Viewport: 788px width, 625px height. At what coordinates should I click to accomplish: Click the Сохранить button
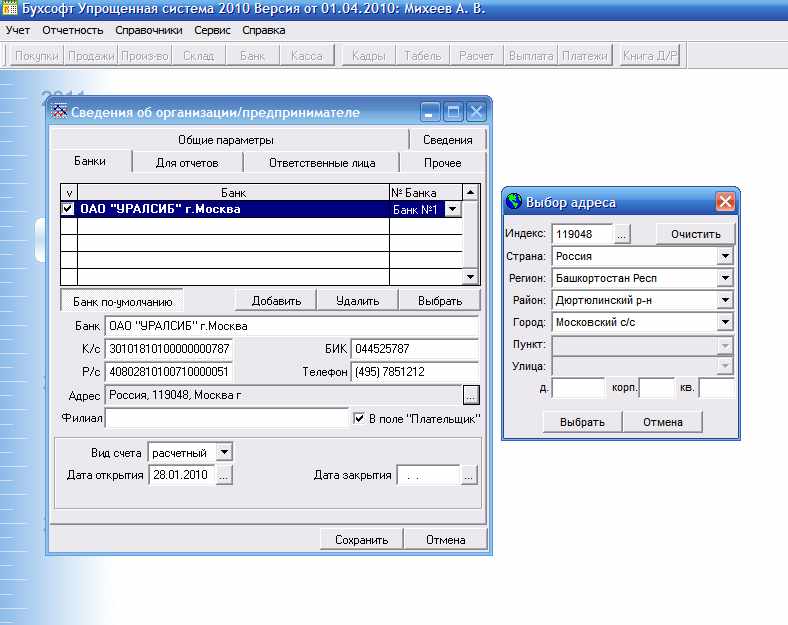tap(361, 540)
